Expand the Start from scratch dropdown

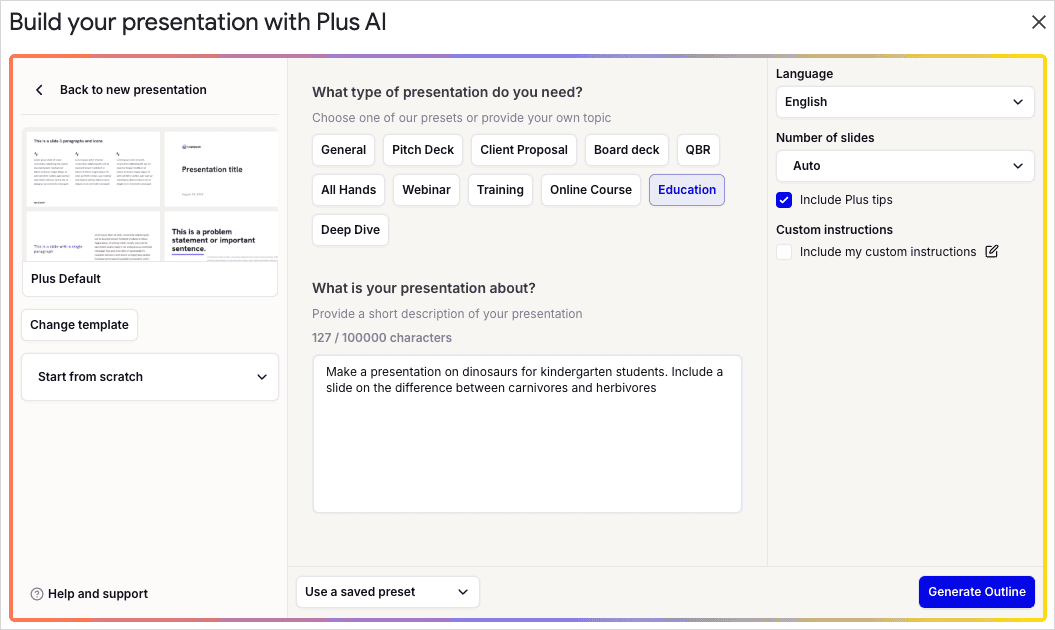150,377
